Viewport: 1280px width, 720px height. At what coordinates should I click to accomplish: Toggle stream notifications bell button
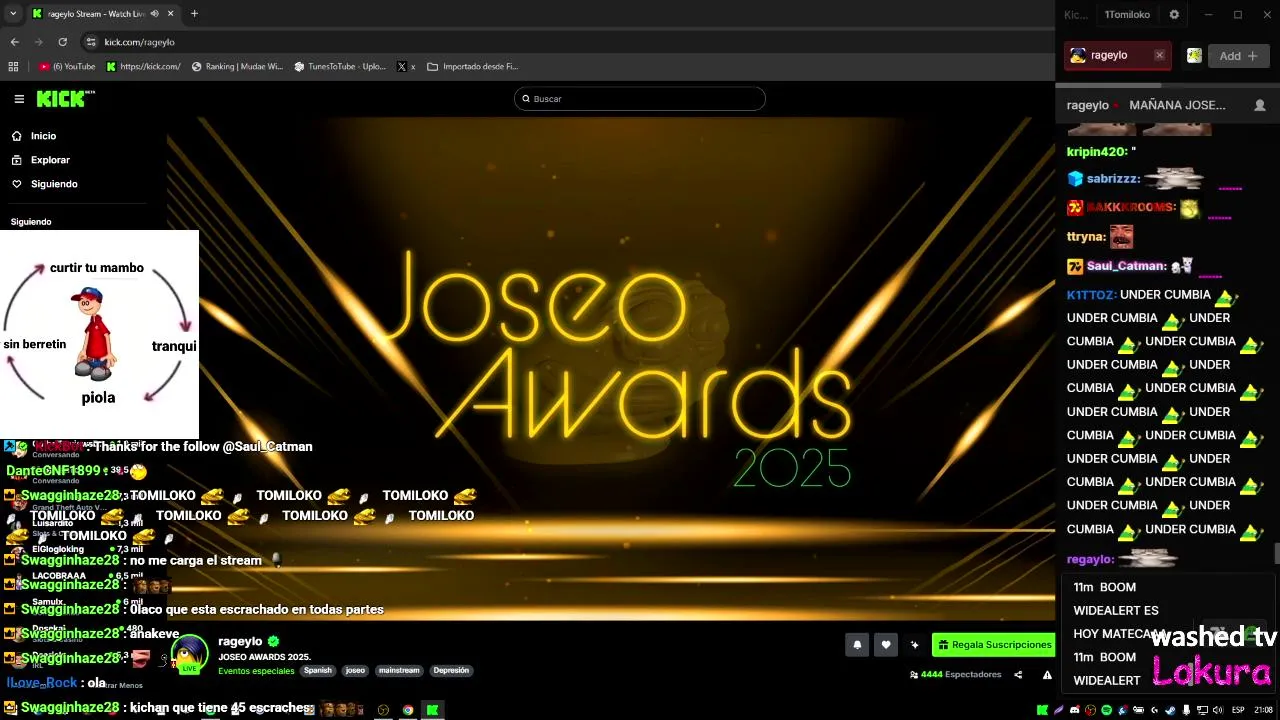(857, 645)
